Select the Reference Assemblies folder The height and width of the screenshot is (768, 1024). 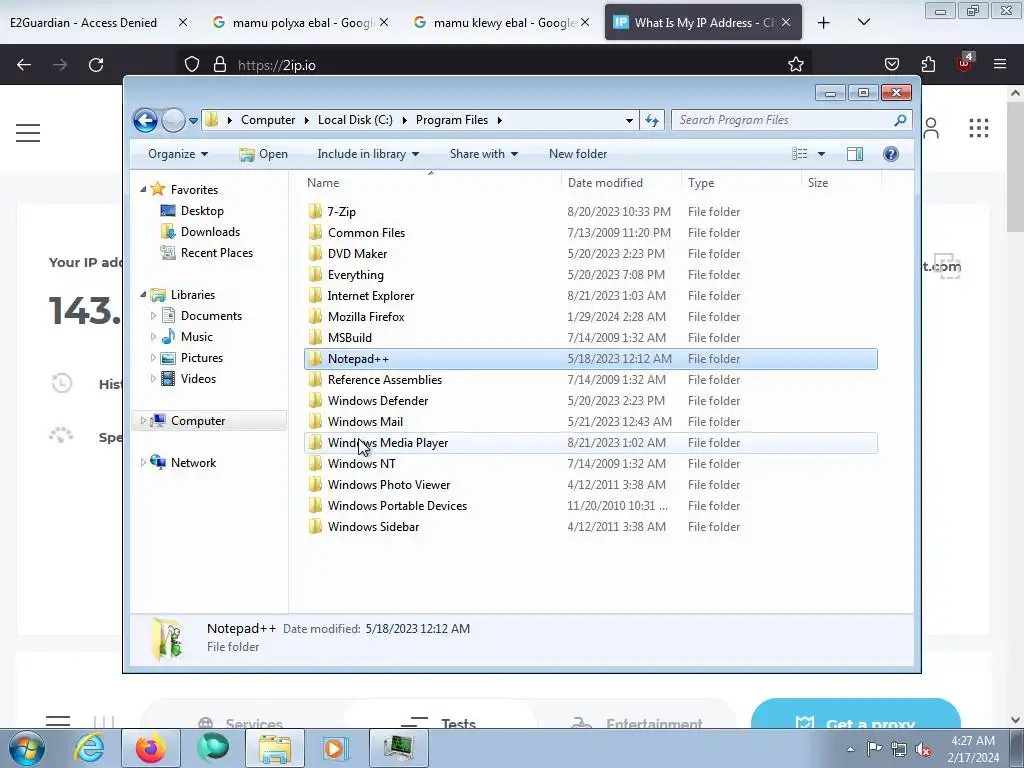point(385,379)
